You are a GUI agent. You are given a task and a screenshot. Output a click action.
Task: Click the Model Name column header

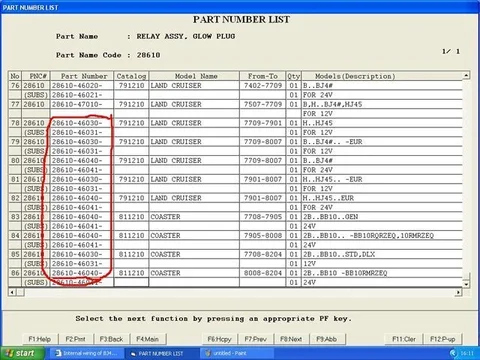[x=194, y=76]
